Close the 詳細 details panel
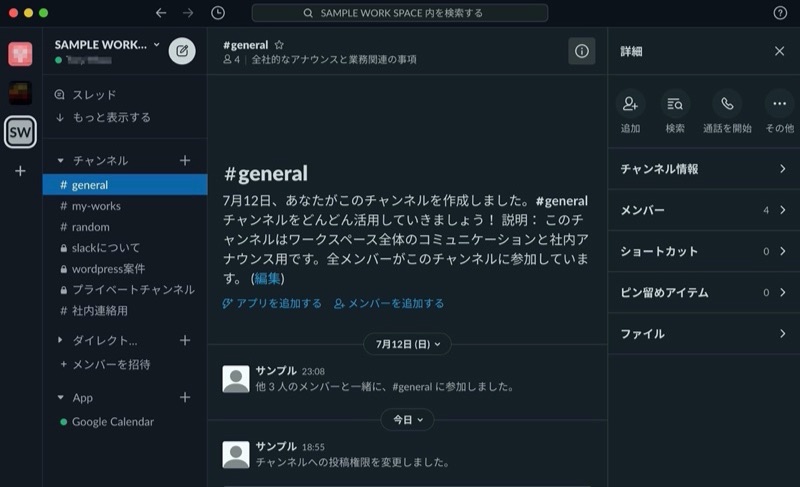The width and height of the screenshot is (800, 487). click(x=779, y=51)
